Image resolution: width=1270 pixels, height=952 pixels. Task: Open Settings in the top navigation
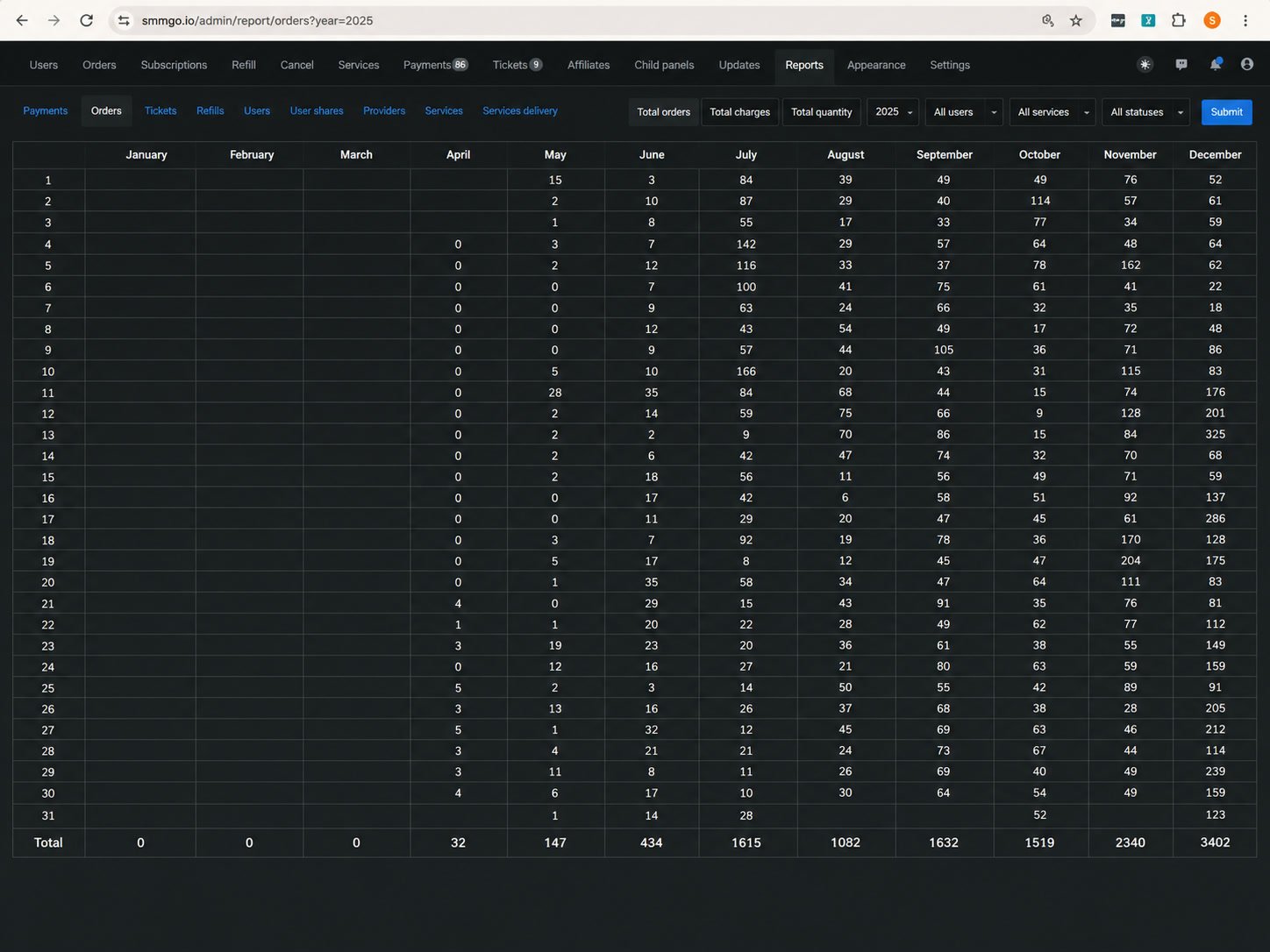click(950, 65)
